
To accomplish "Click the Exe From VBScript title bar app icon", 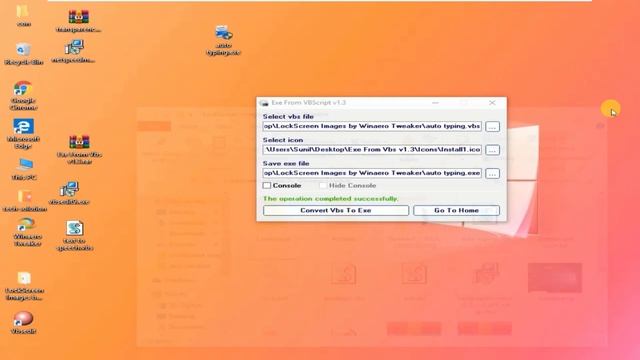I will pyautogui.click(x=264, y=103).
